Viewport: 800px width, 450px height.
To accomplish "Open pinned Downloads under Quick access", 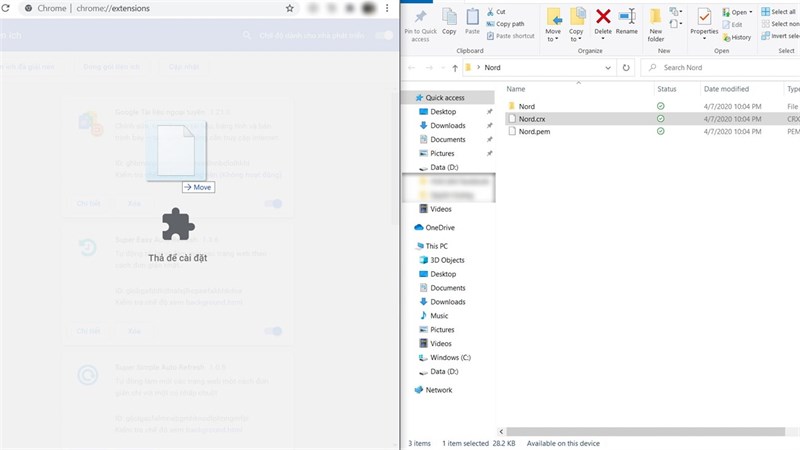I will coord(447,125).
